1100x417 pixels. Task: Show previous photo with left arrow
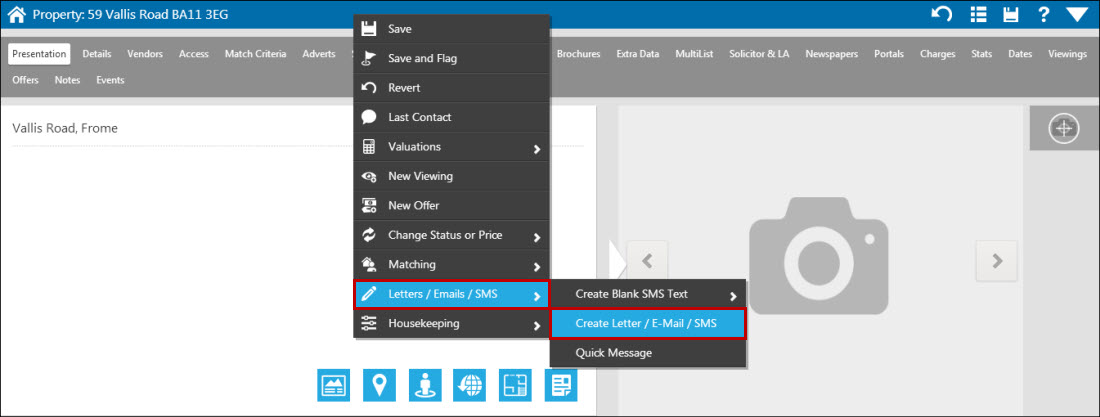(647, 260)
